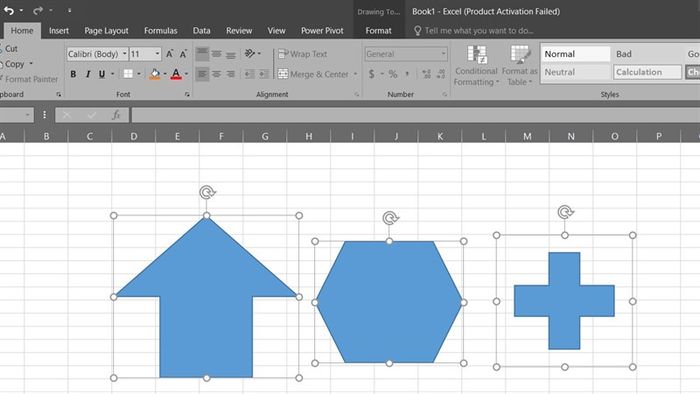Toggle Italic formatting
This screenshot has width=700, height=394.
[88, 74]
